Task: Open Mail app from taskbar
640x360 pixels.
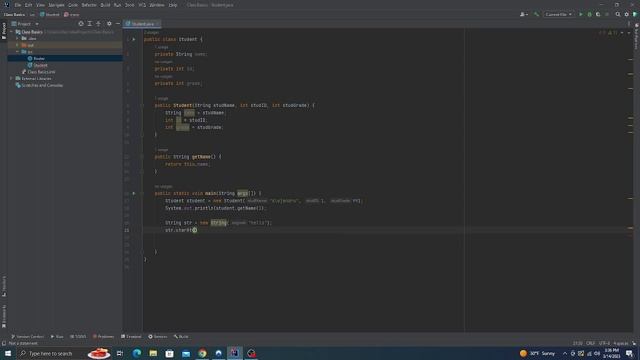Action: [186, 353]
